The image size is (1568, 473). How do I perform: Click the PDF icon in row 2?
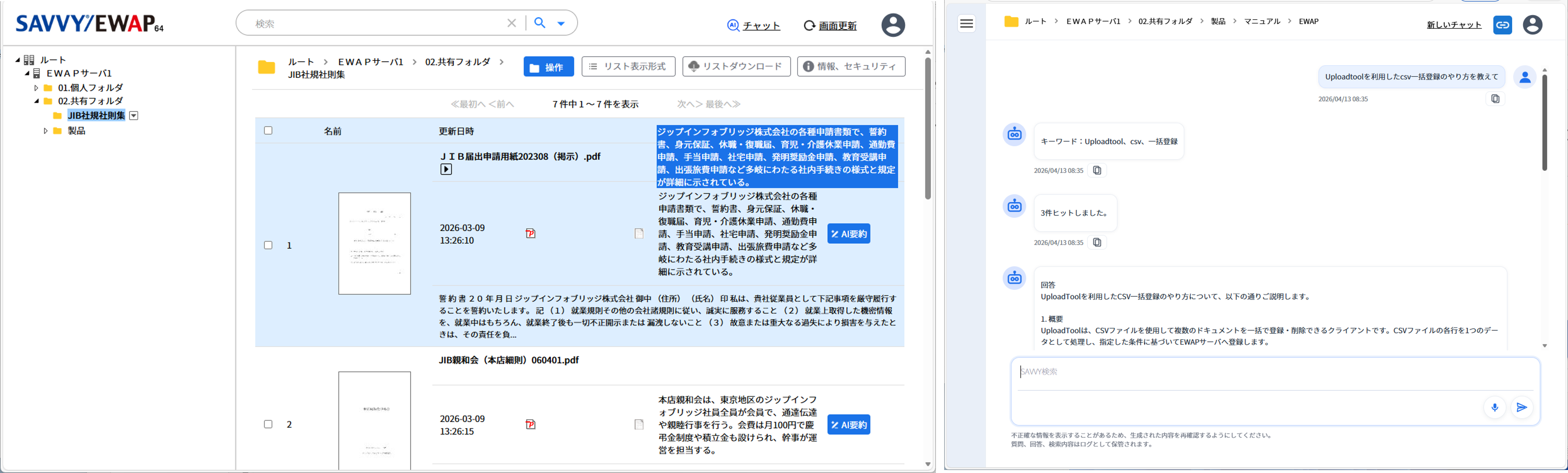click(530, 424)
